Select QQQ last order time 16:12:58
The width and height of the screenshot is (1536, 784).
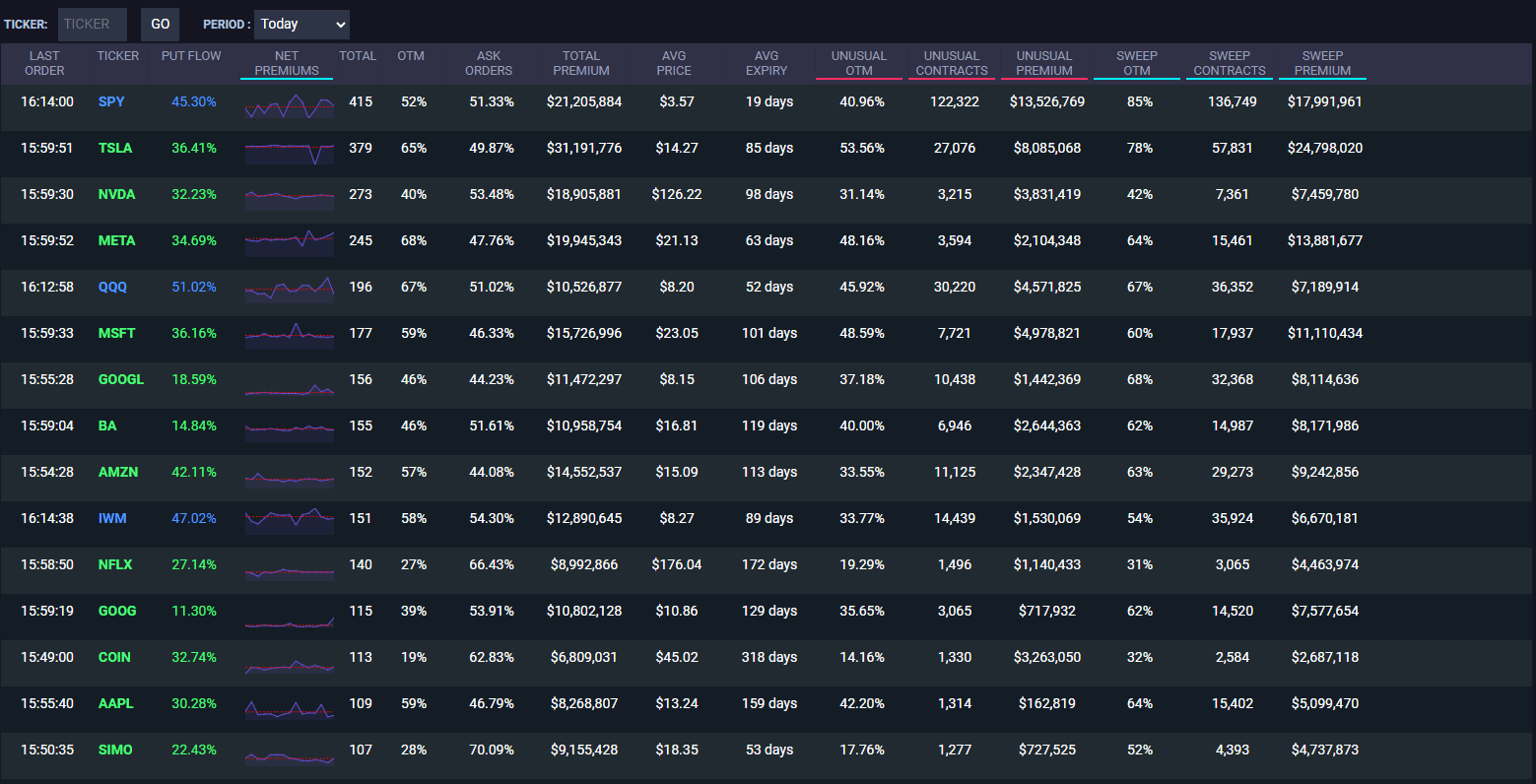point(47,287)
